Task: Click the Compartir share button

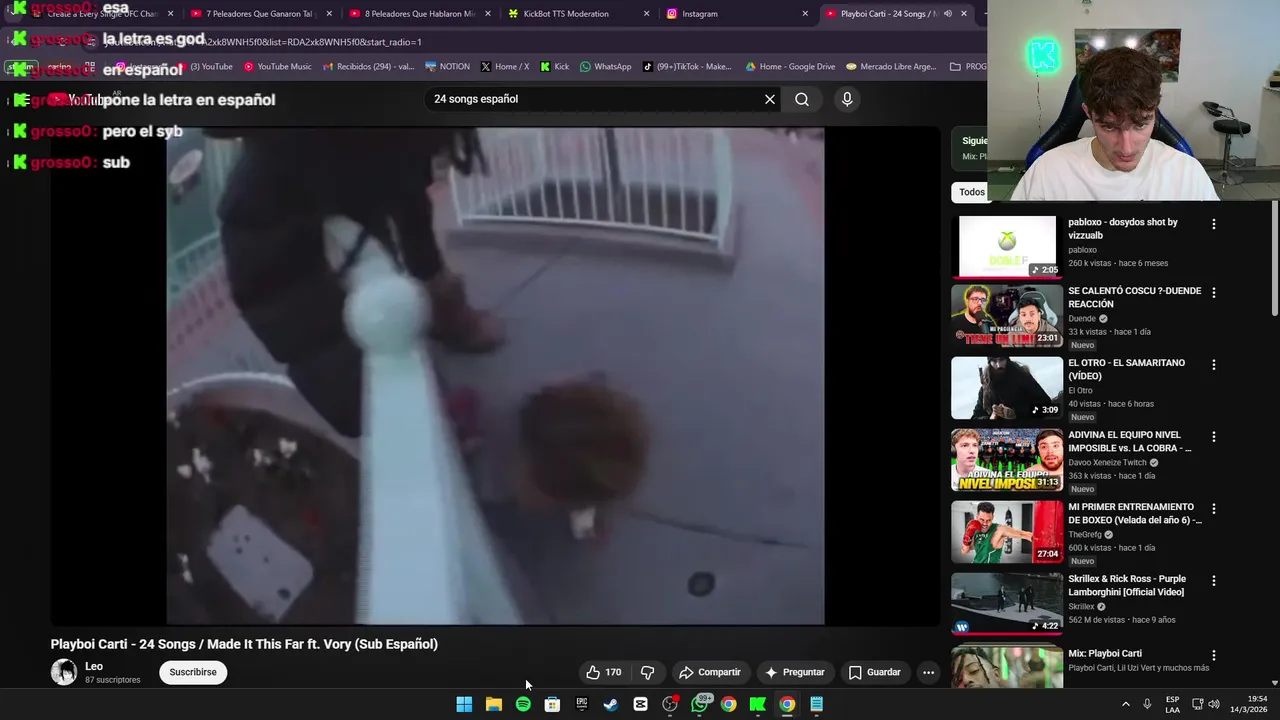Action: (x=710, y=672)
